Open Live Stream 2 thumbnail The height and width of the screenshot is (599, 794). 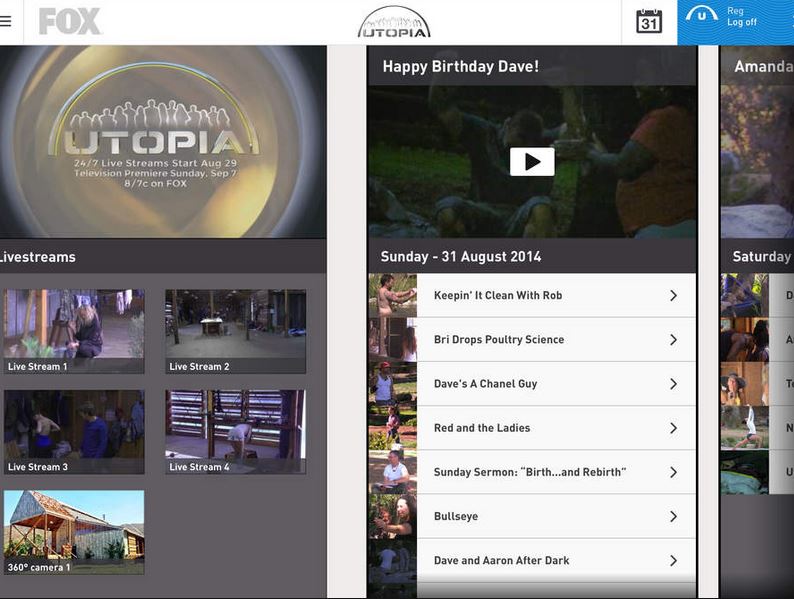tap(235, 332)
